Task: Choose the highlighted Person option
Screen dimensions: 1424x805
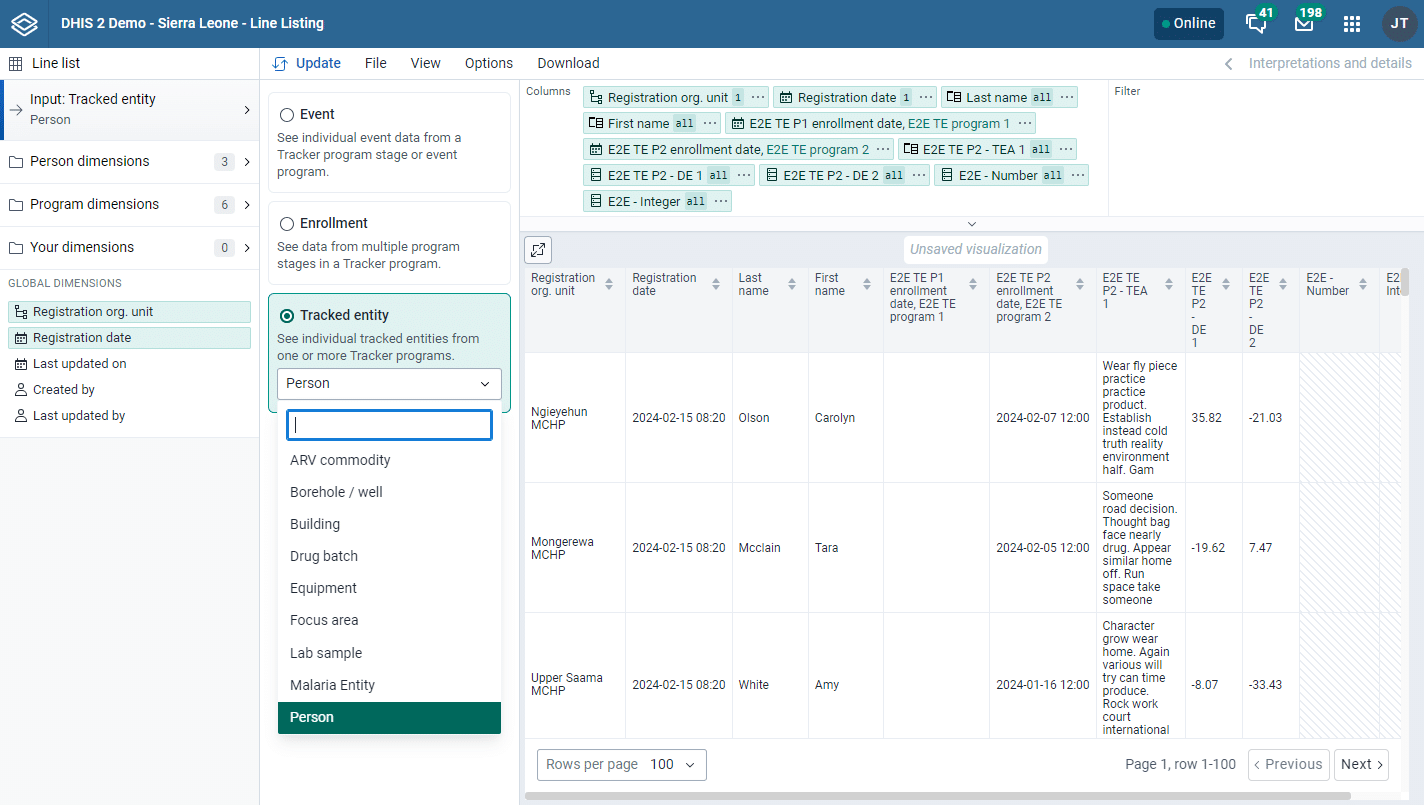Action: (389, 718)
